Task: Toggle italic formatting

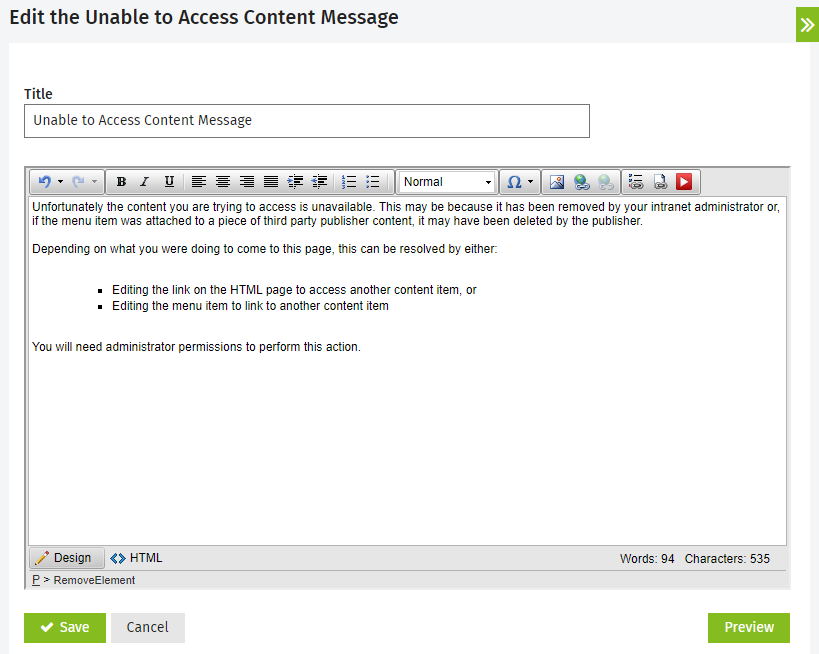Action: 144,182
